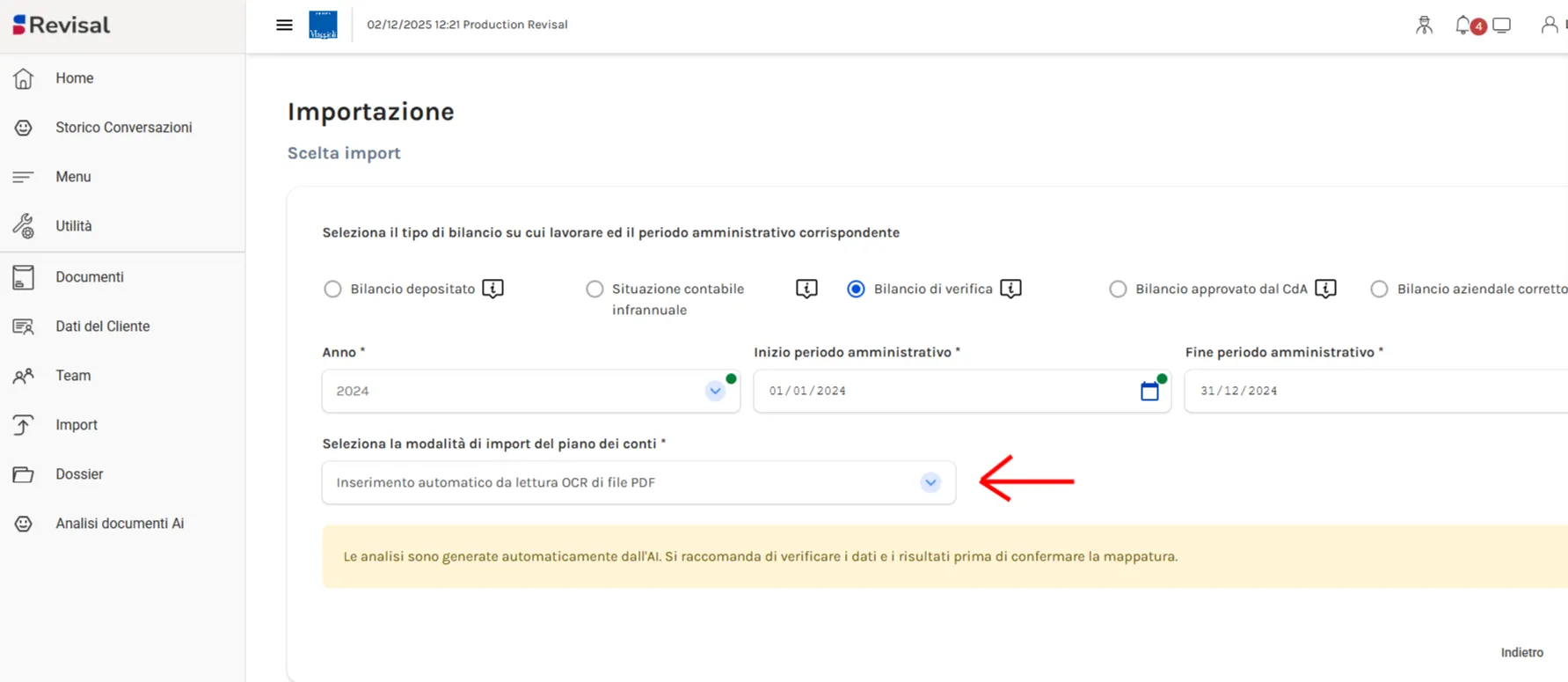Screen dimensions: 1568x682
Task: Click the notification bell icon
Action: [x=1463, y=26]
